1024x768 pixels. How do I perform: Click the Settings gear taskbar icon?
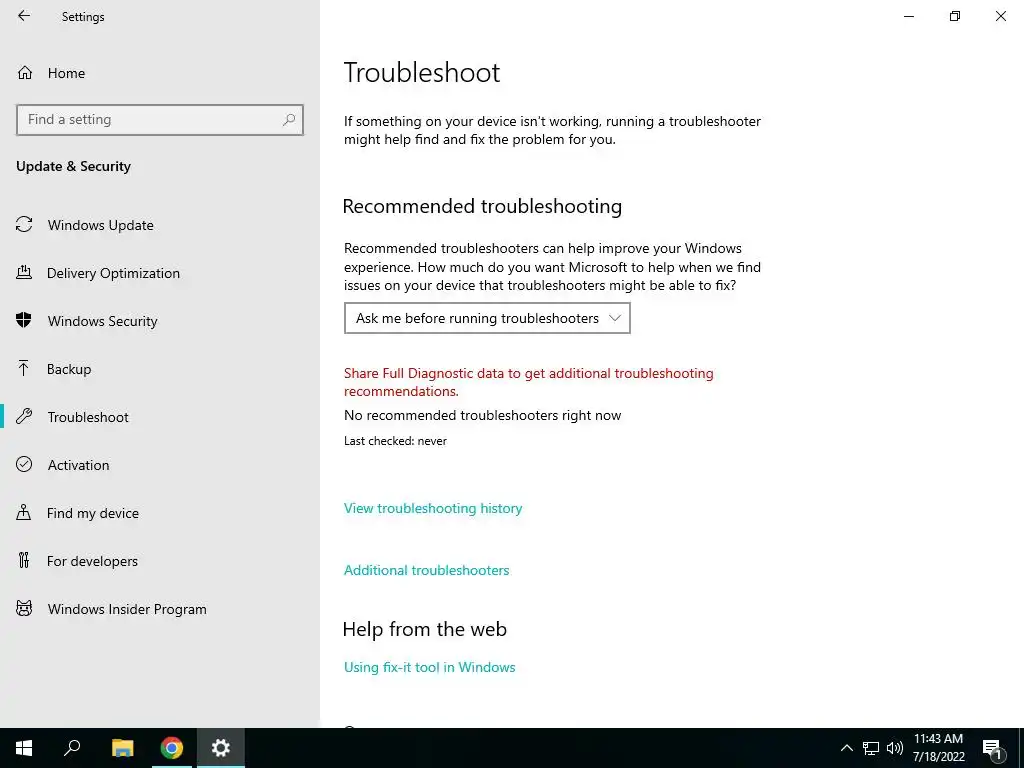pyautogui.click(x=221, y=748)
